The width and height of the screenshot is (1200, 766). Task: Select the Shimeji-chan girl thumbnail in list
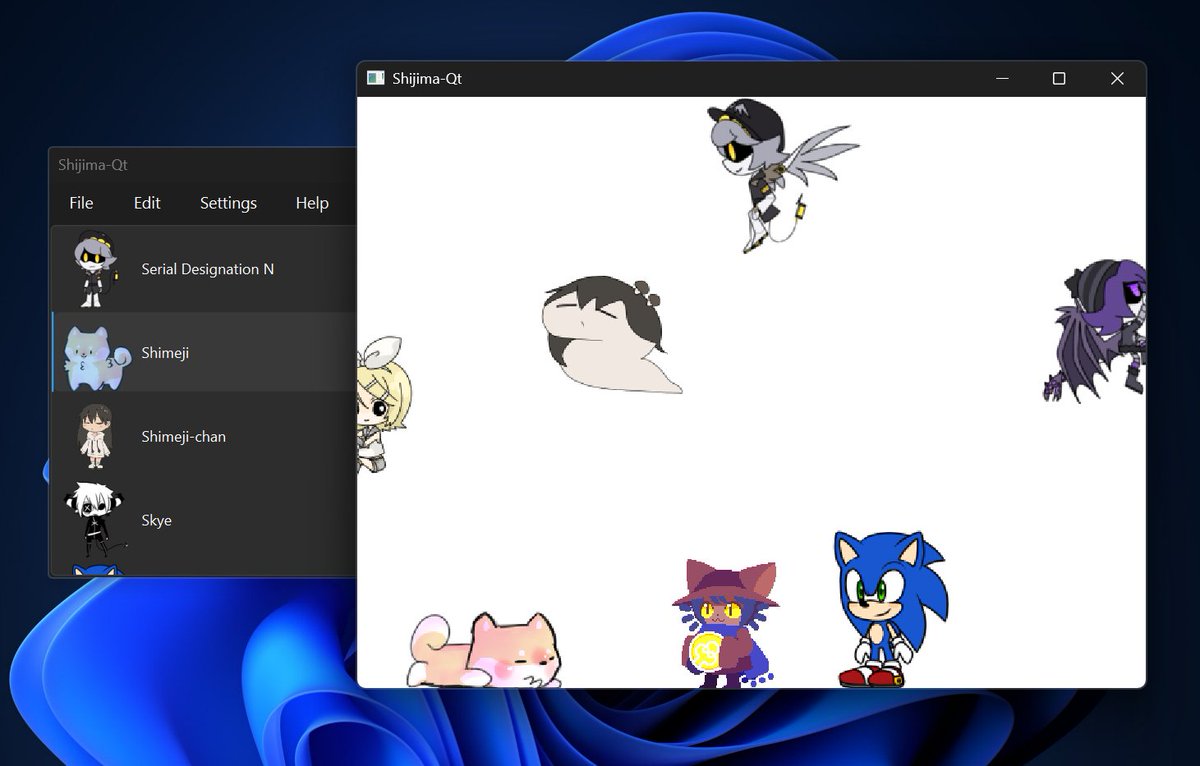94,436
